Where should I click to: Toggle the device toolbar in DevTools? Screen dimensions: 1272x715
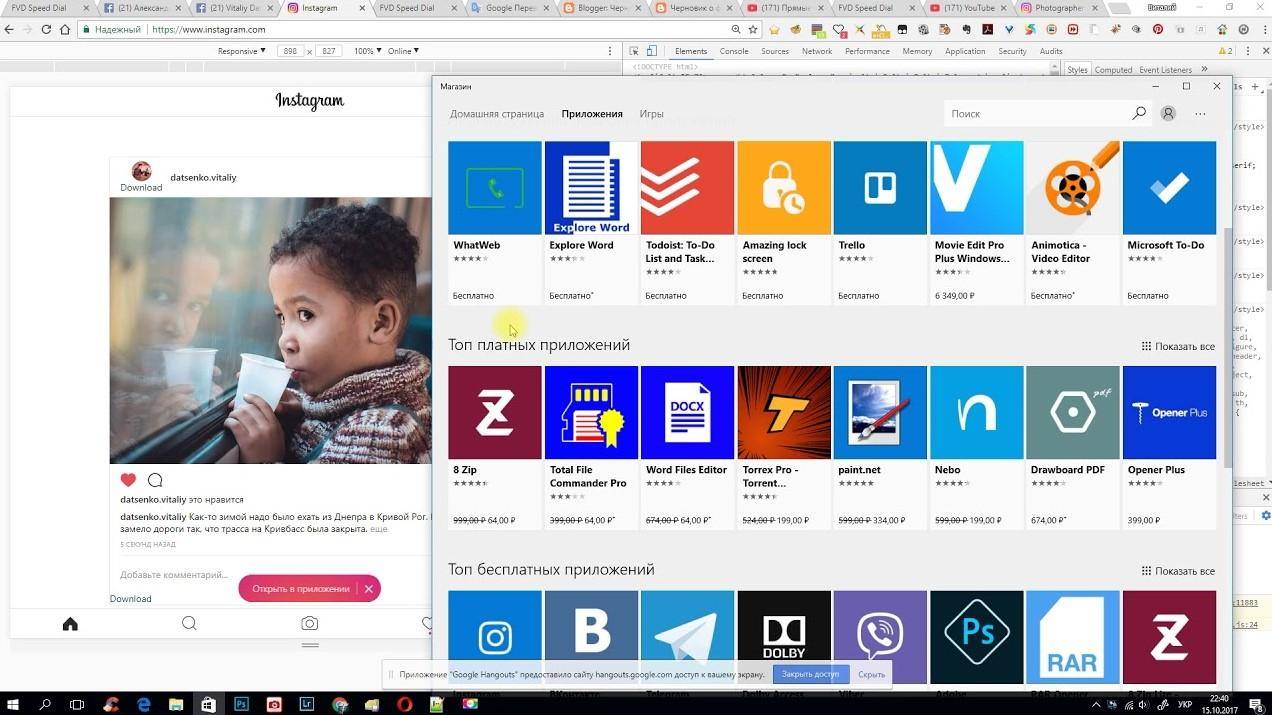pos(652,51)
